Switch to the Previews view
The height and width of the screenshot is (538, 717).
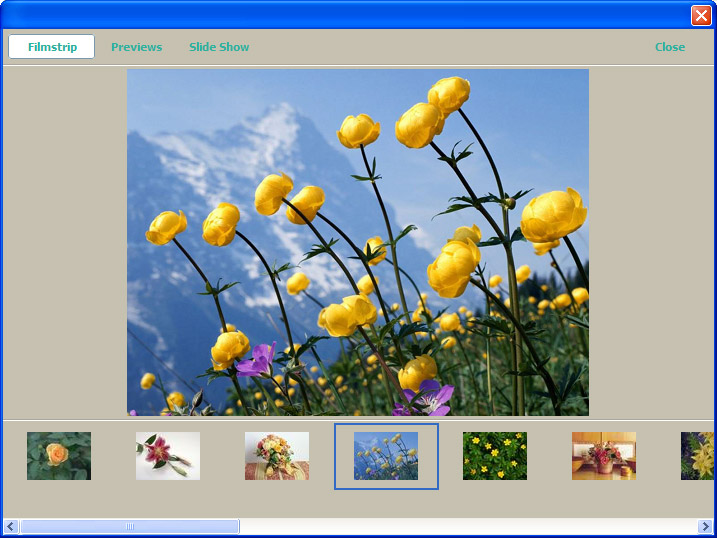(x=136, y=47)
